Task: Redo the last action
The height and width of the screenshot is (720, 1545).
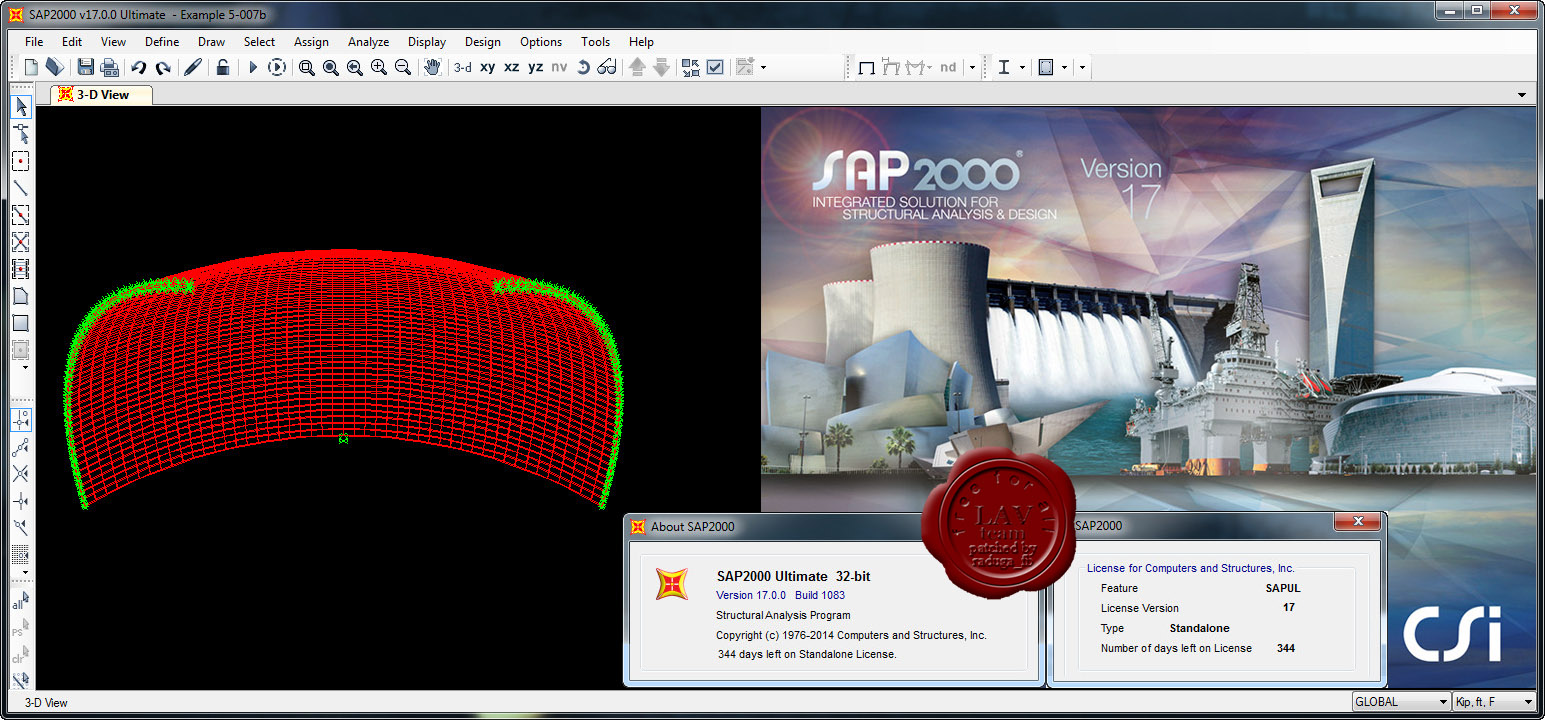Action: pos(163,67)
